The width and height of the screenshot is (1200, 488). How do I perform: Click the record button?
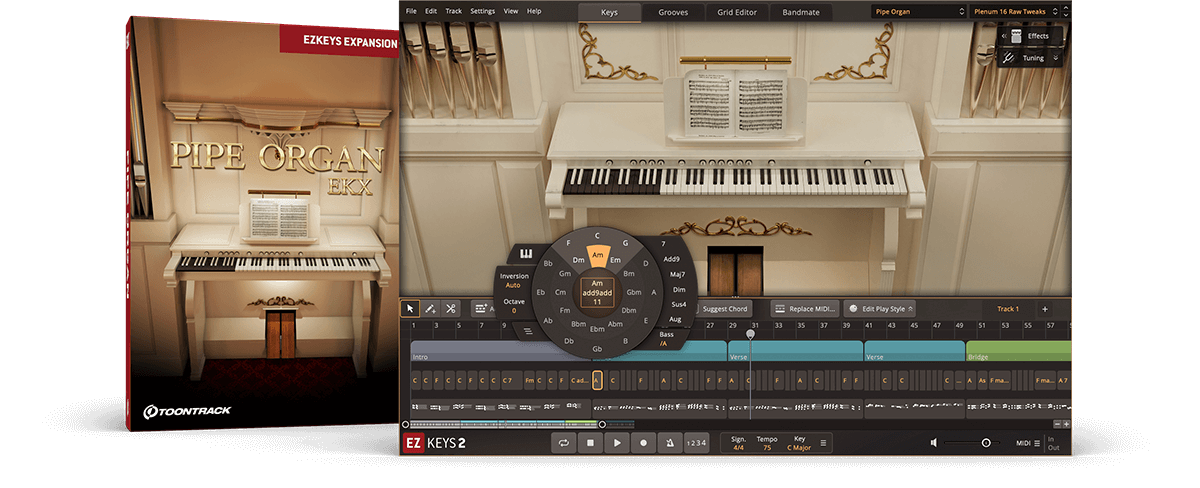click(x=643, y=443)
